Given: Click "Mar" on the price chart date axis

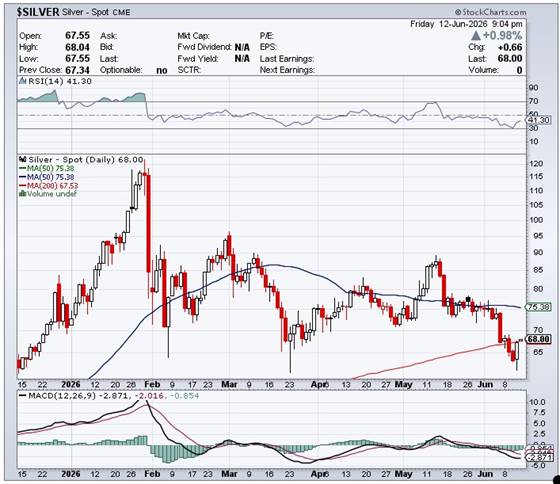Looking at the screenshot, I should click(229, 385).
